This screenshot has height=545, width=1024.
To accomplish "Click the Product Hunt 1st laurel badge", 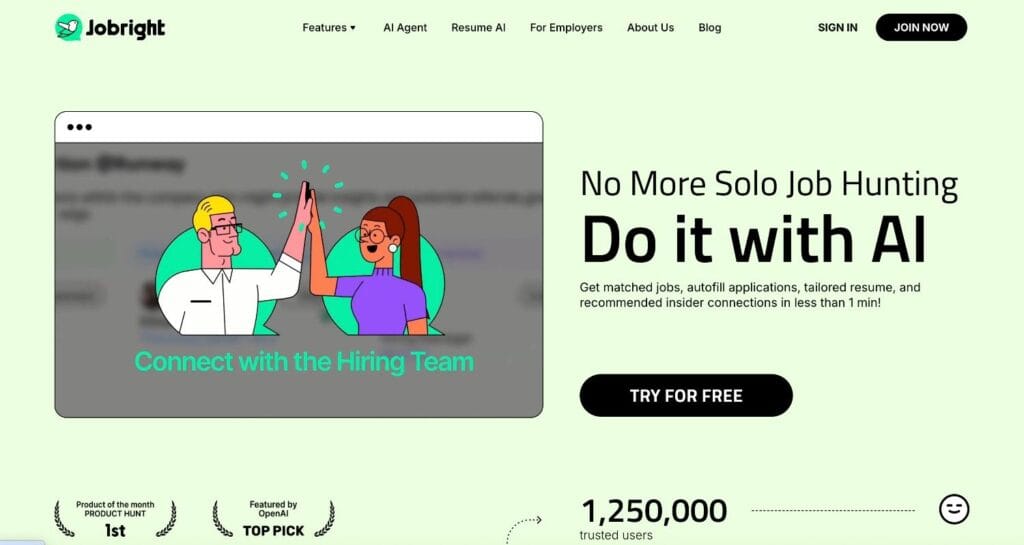I will click(115, 519).
